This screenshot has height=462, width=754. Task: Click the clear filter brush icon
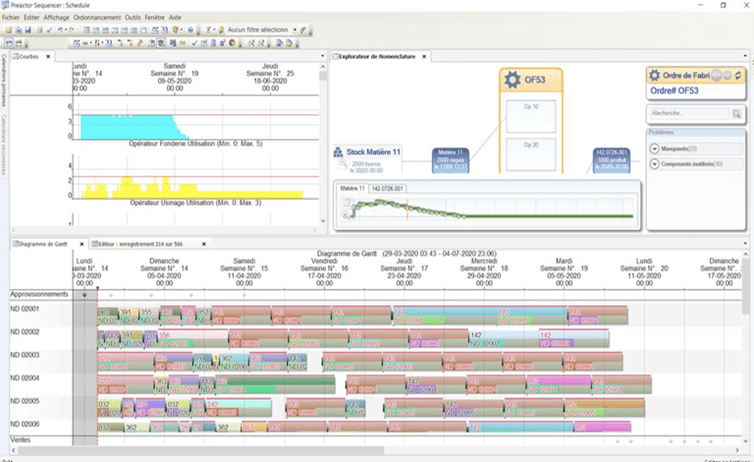point(302,30)
